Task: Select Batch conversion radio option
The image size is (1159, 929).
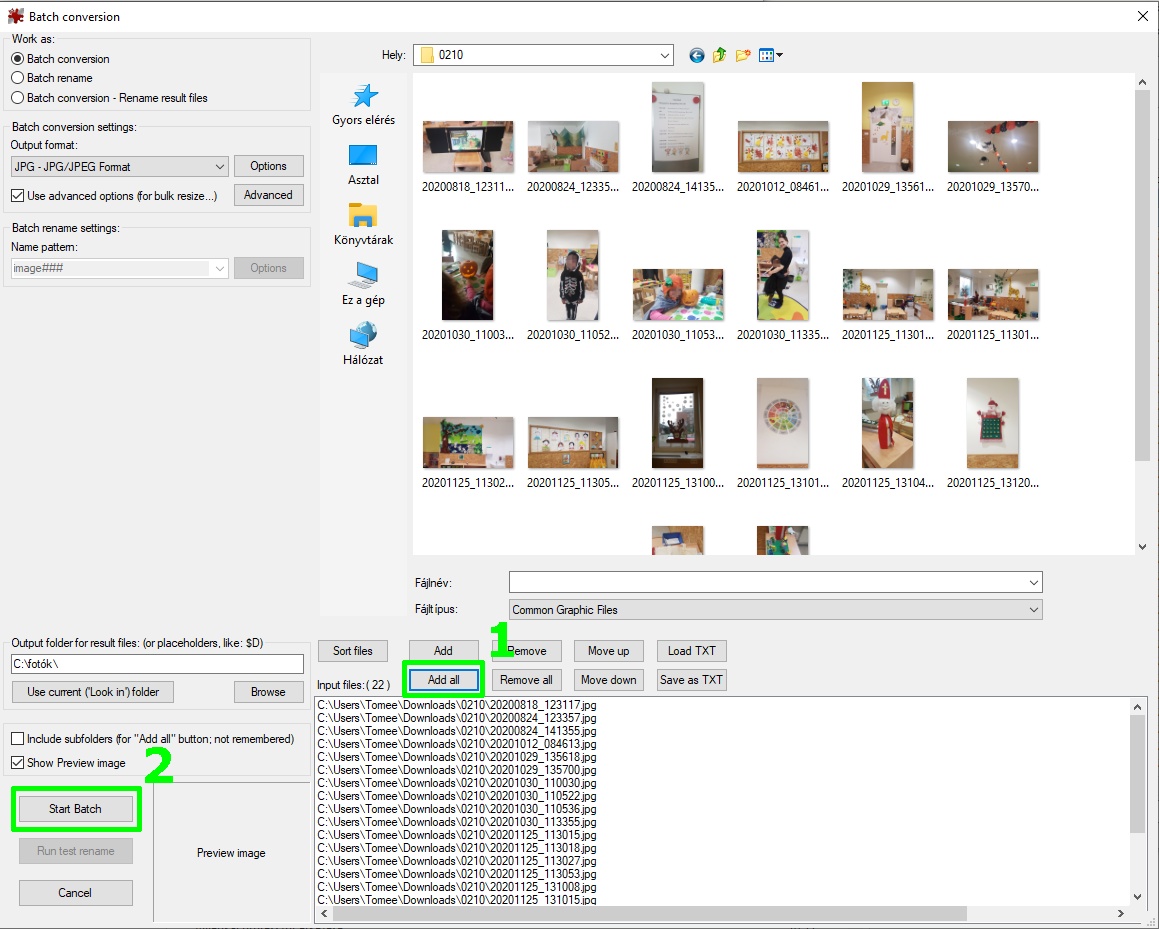Action: pyautogui.click(x=18, y=58)
